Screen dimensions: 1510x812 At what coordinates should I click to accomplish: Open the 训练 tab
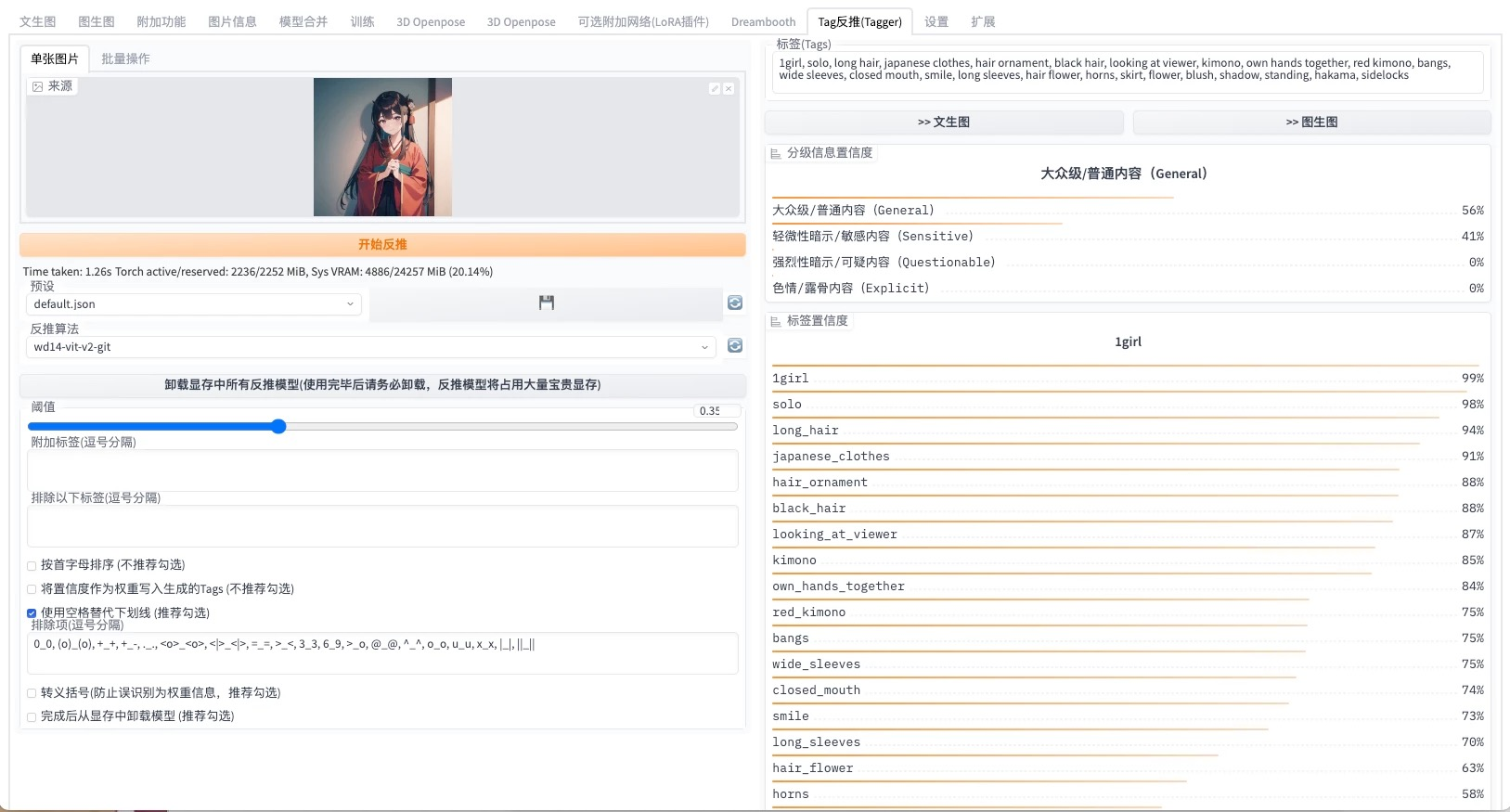click(x=363, y=21)
